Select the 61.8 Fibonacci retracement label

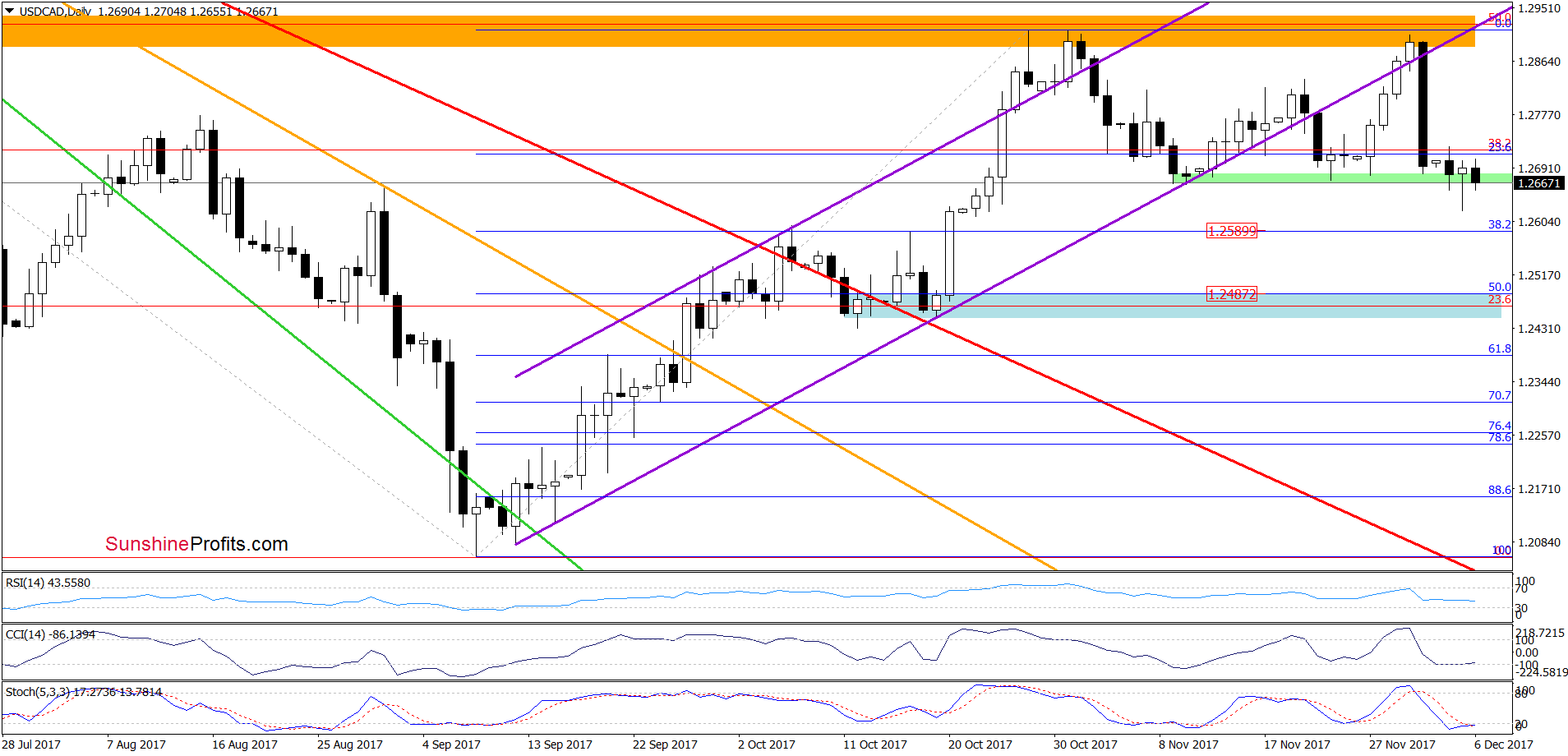click(x=1500, y=348)
